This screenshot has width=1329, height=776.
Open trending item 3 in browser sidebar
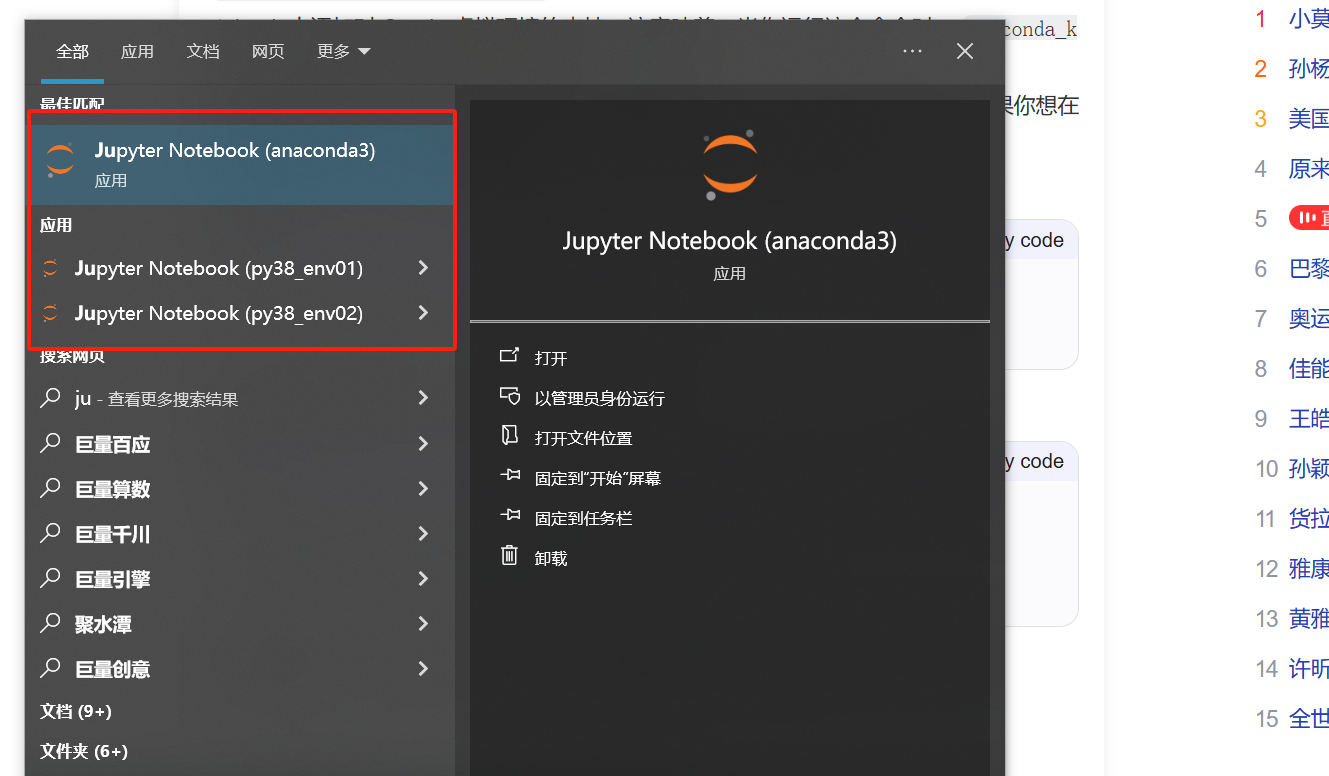click(x=1309, y=118)
